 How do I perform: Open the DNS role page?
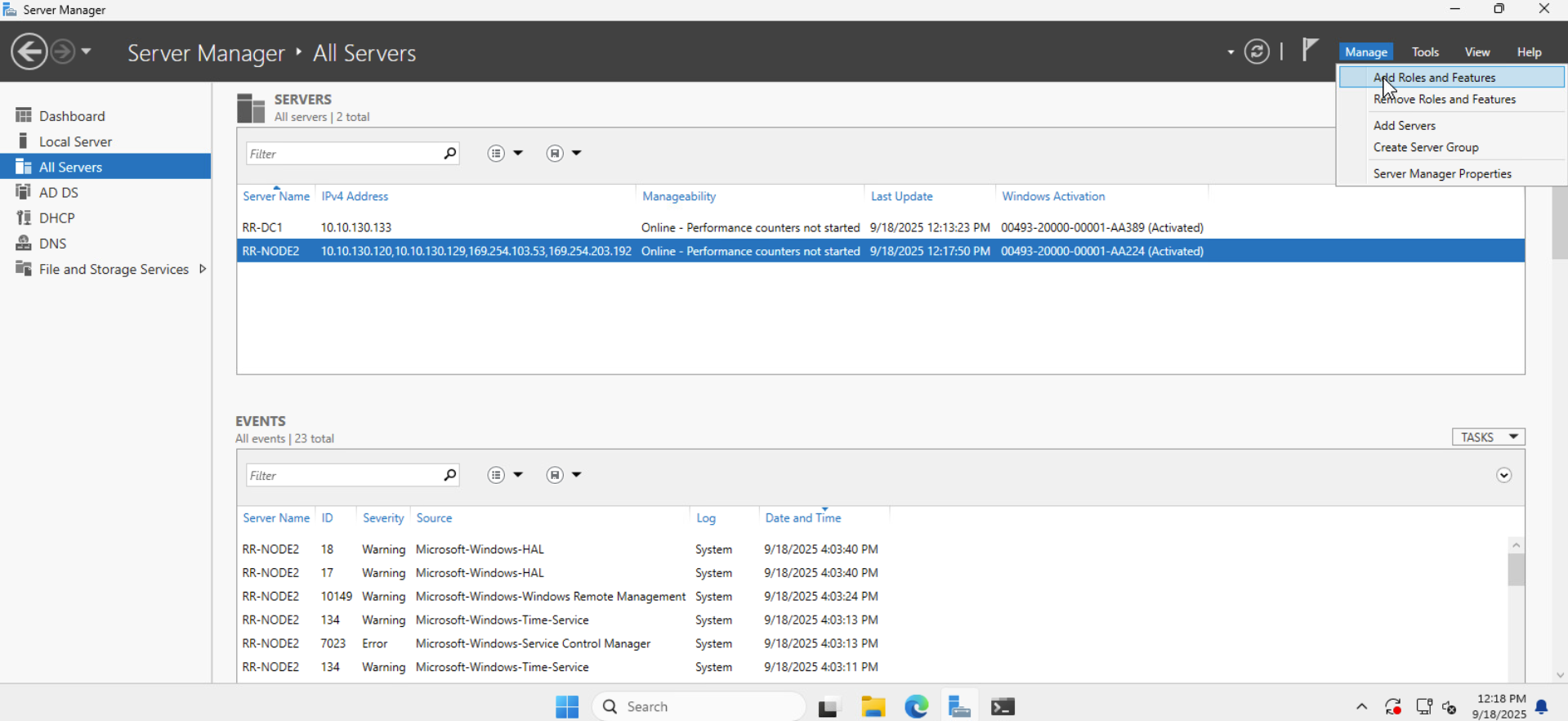[x=105, y=243]
